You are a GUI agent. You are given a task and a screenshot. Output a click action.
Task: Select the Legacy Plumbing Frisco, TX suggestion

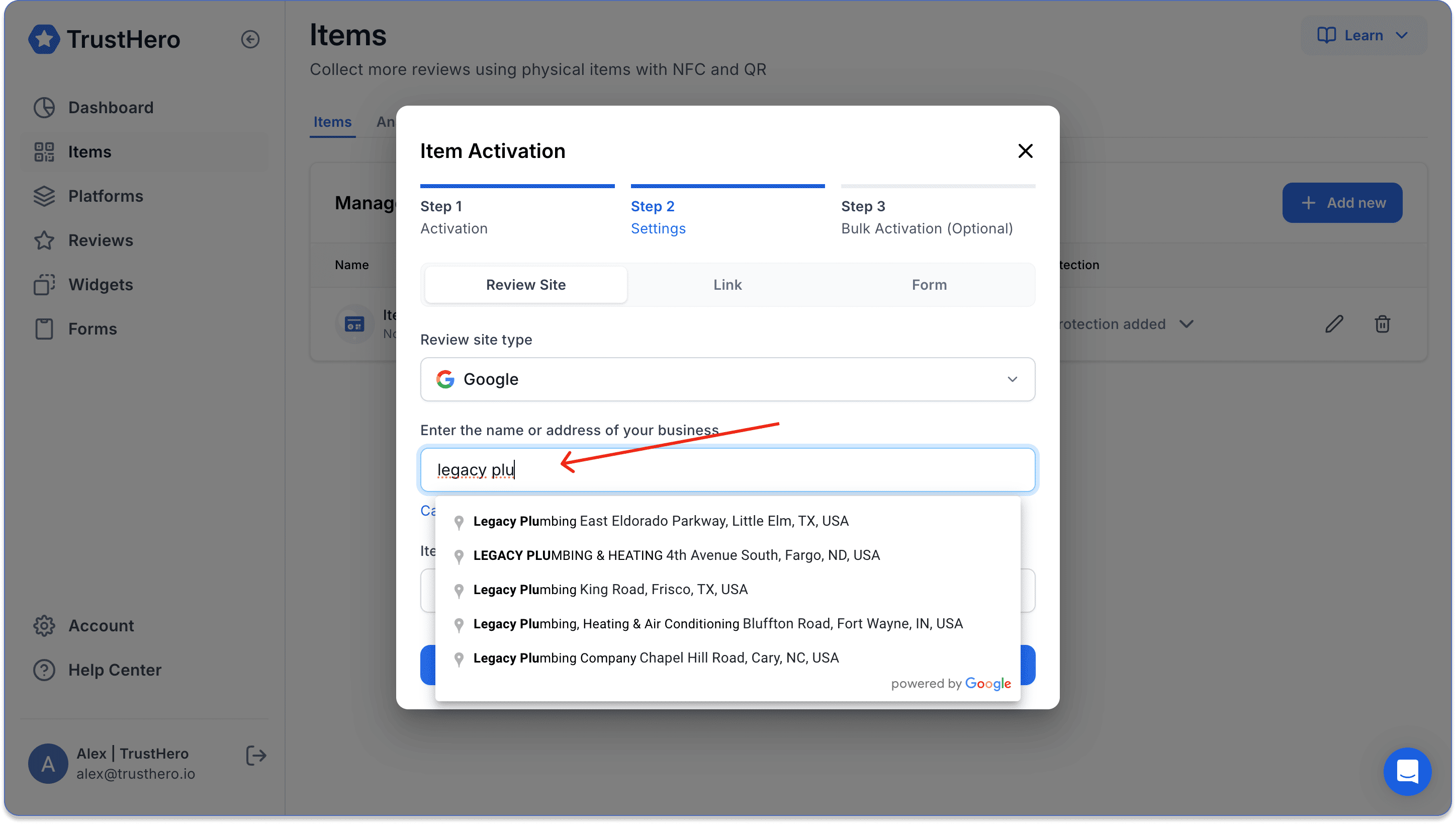point(610,590)
